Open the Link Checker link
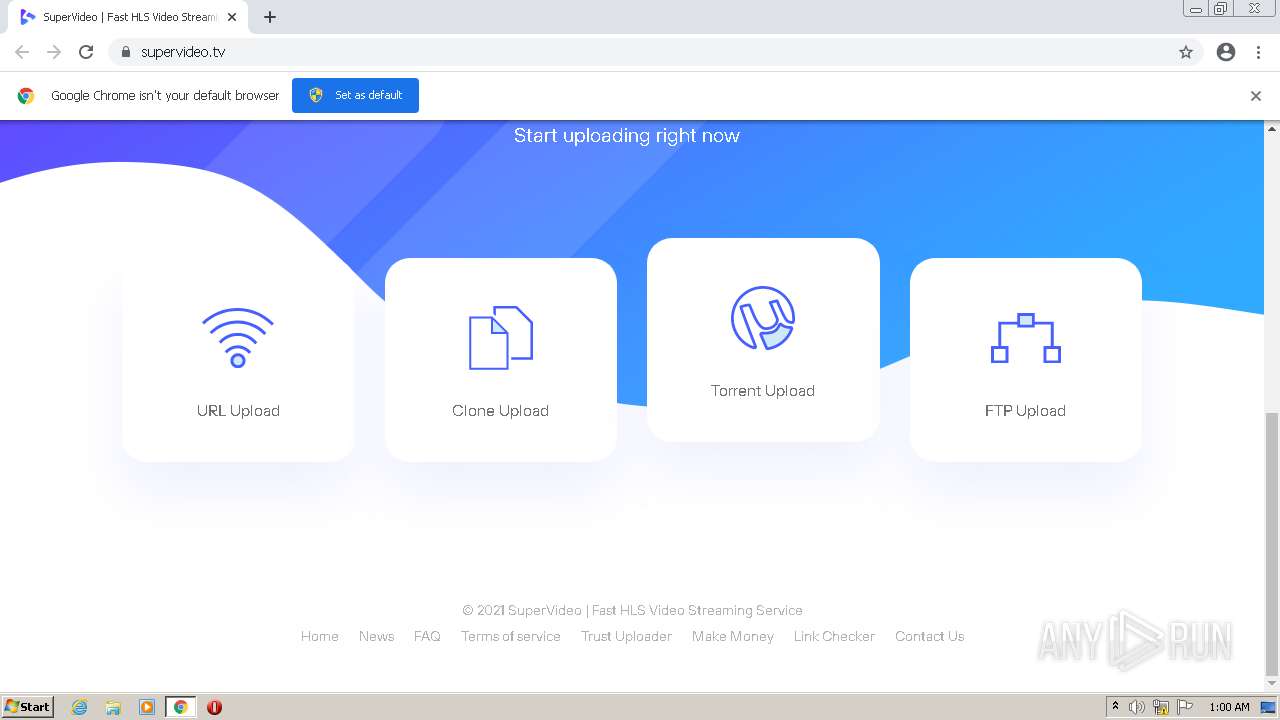The height and width of the screenshot is (720, 1280). point(834,636)
